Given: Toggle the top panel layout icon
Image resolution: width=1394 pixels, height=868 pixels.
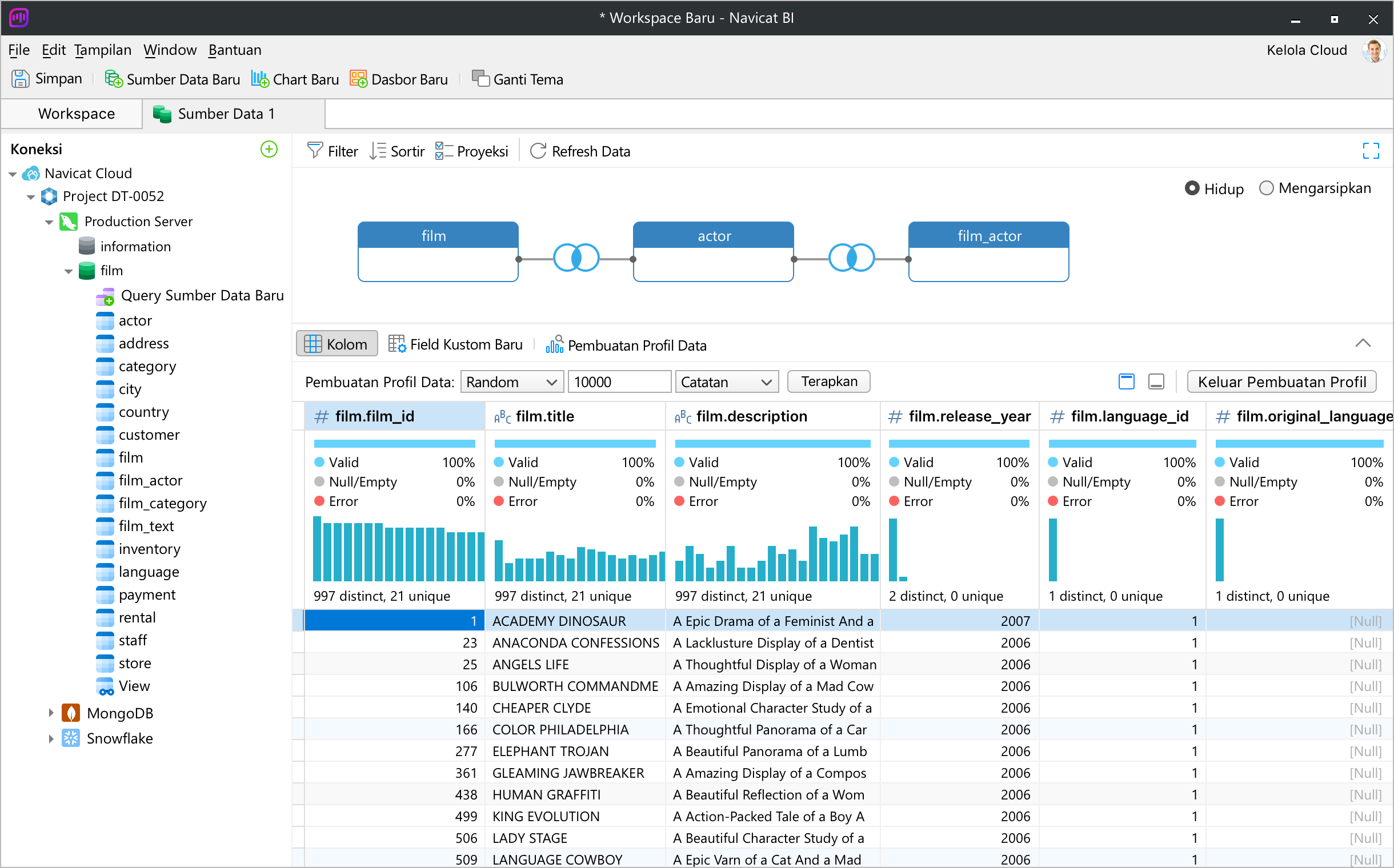Looking at the screenshot, I should [x=1127, y=382].
